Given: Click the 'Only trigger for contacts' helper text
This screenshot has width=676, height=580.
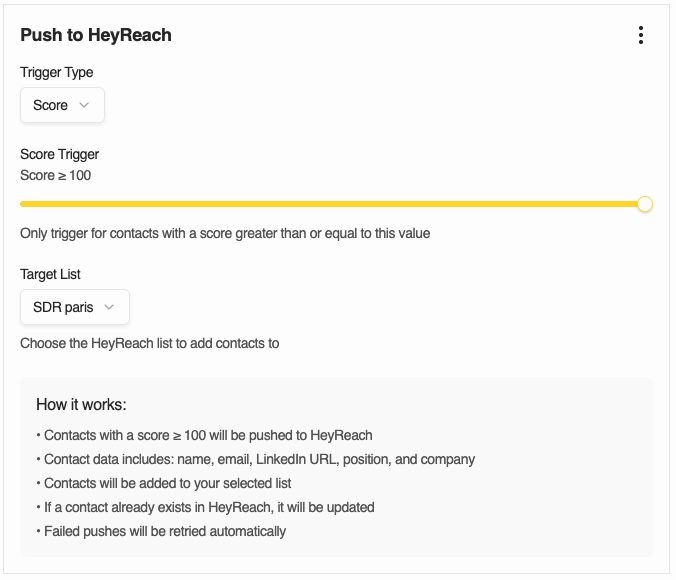Looking at the screenshot, I should (225, 233).
